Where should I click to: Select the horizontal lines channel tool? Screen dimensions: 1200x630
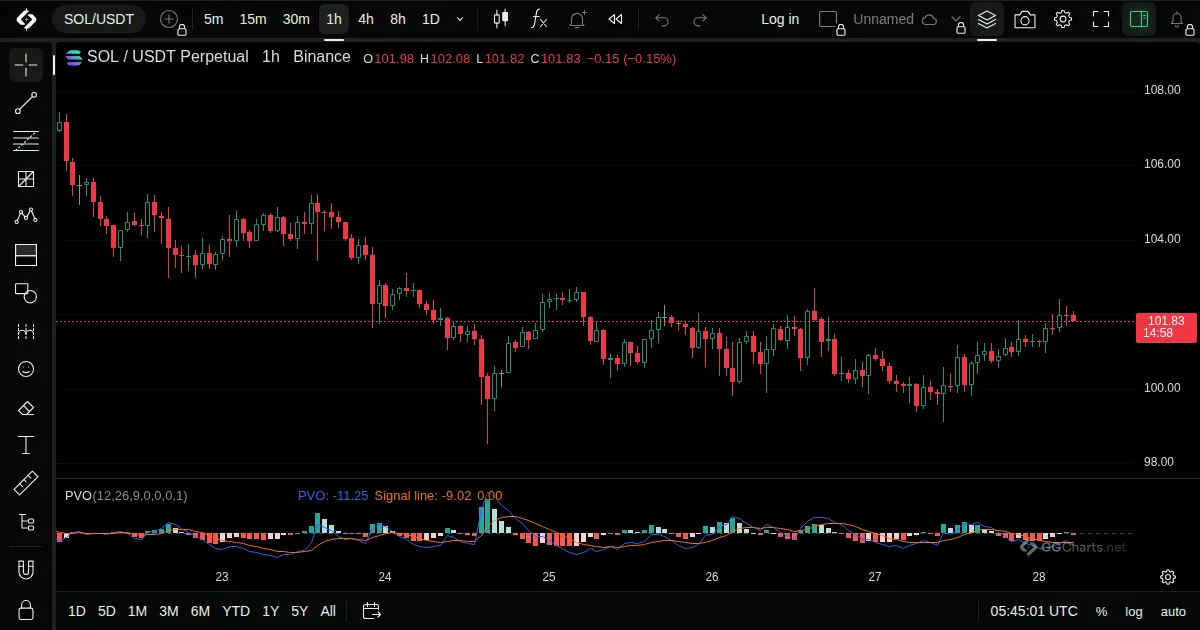click(x=26, y=141)
